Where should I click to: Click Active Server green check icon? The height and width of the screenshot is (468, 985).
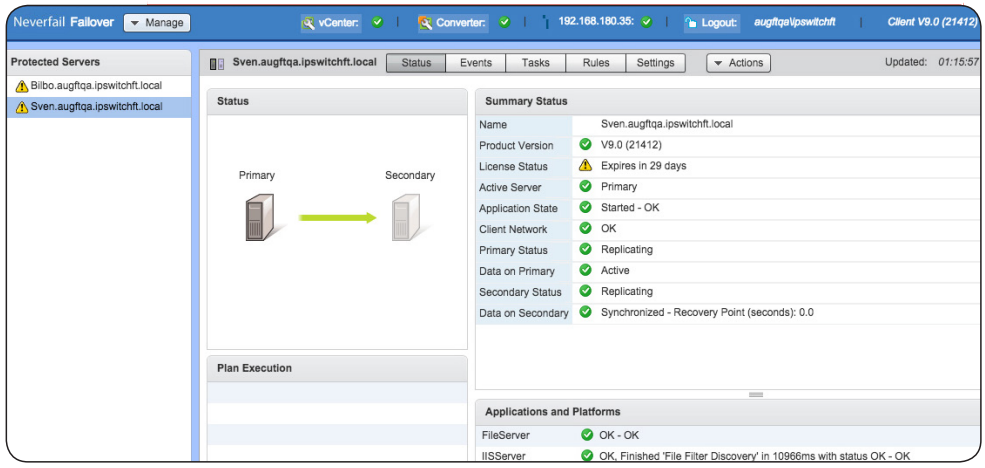tap(585, 187)
